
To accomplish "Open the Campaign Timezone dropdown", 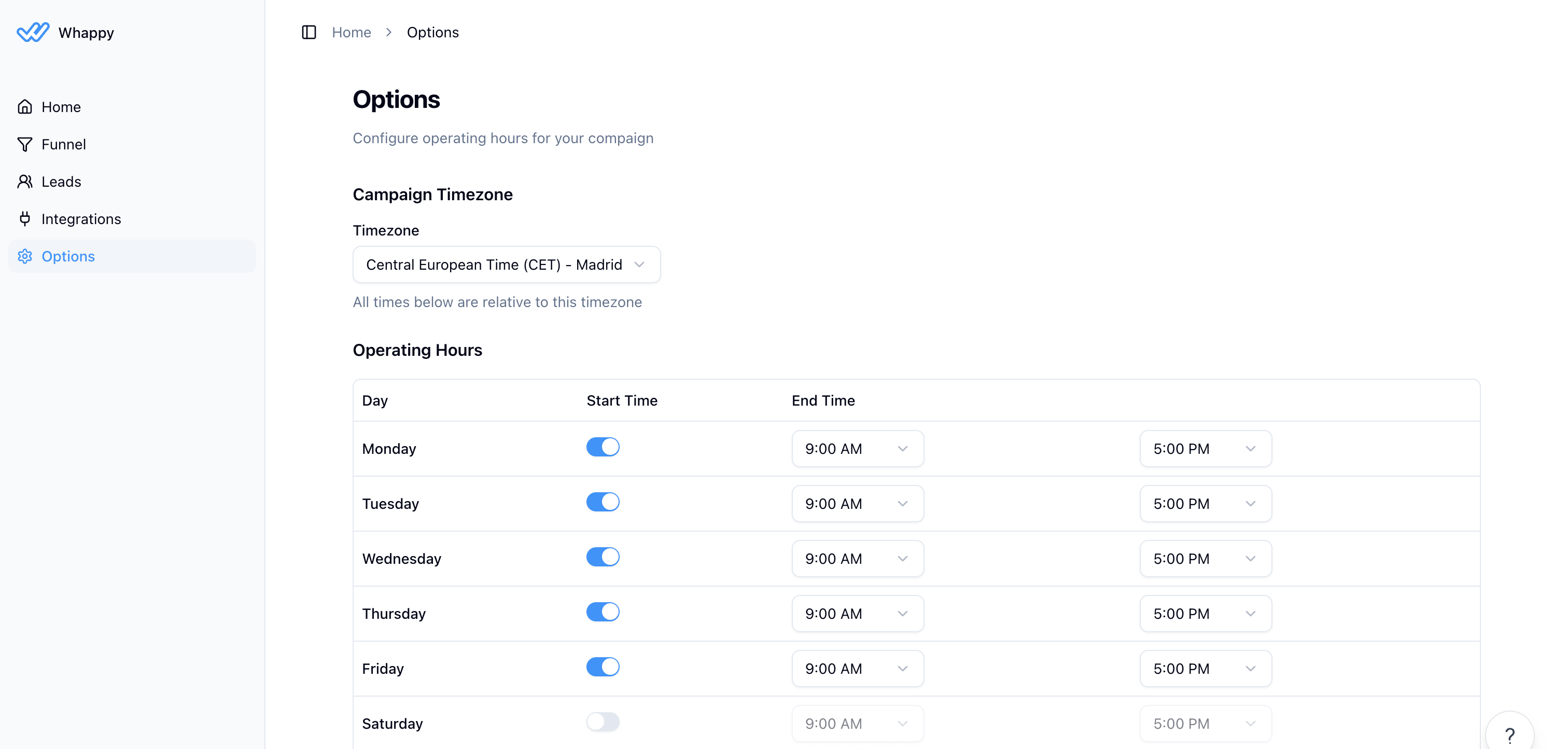I will (506, 265).
